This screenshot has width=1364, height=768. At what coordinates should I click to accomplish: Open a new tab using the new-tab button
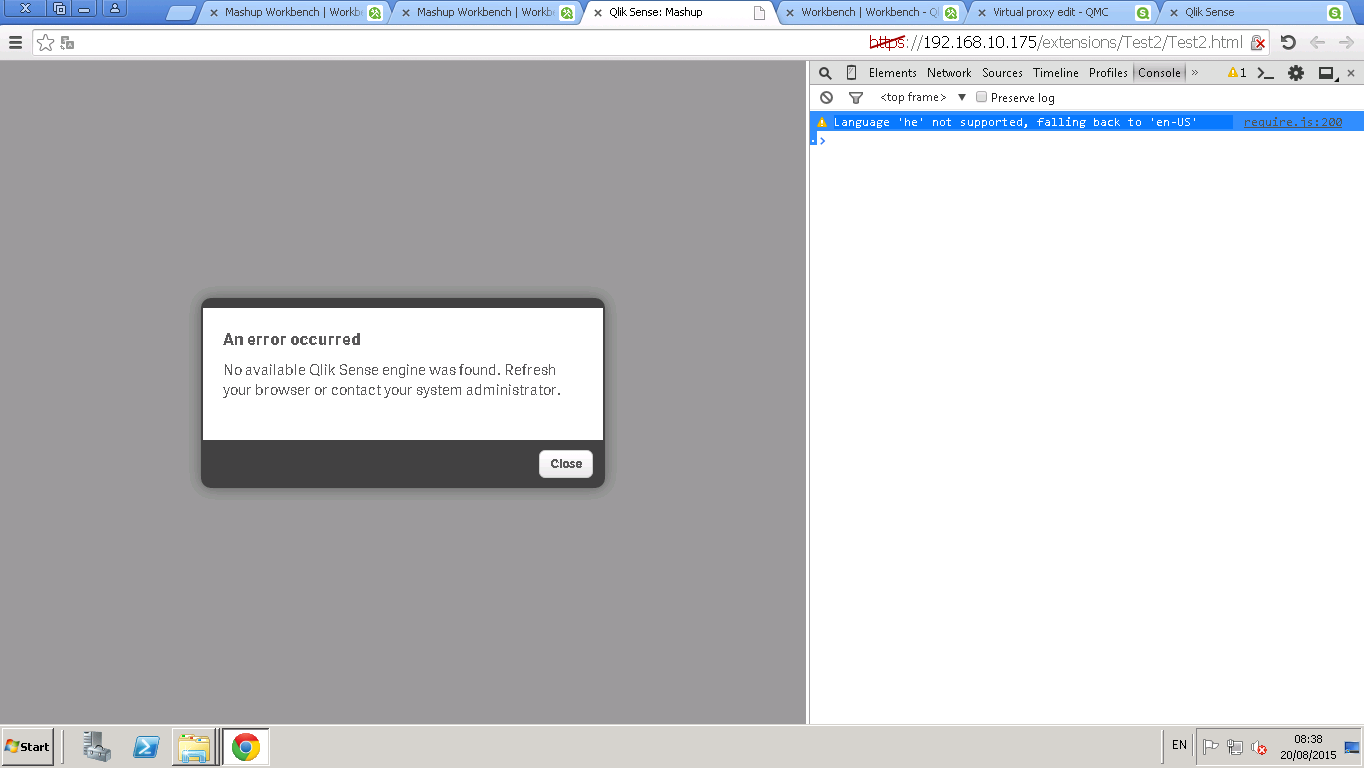click(x=180, y=13)
